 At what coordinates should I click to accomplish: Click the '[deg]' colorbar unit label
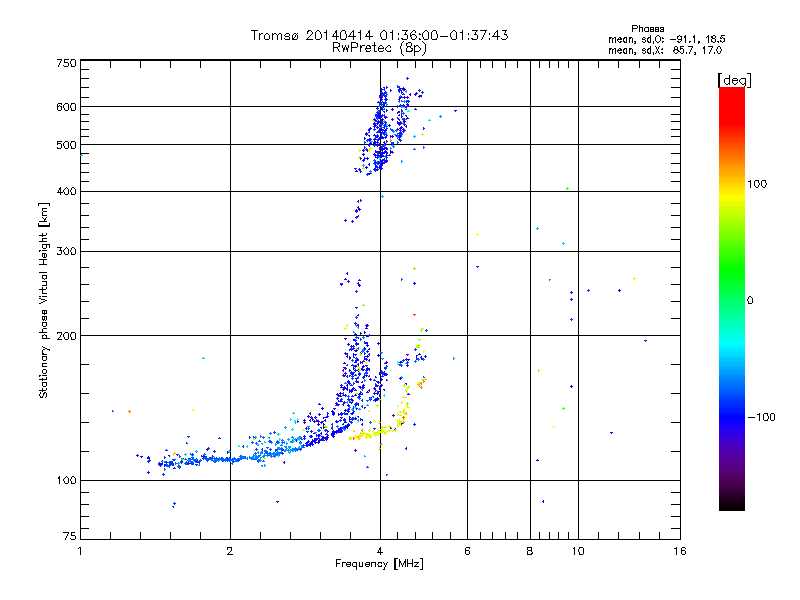point(734,80)
